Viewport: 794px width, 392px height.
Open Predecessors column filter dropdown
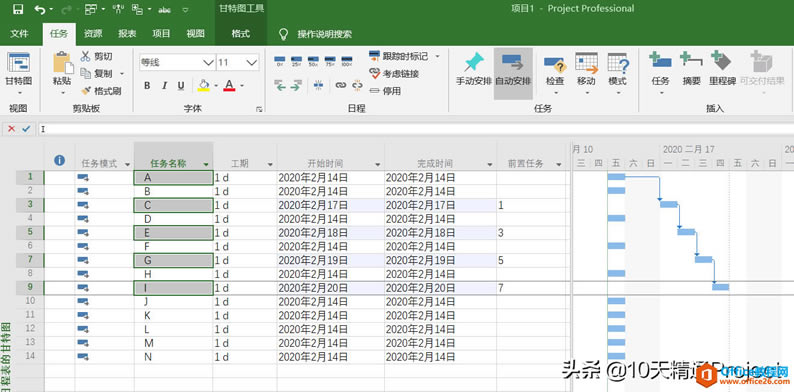pyautogui.click(x=559, y=164)
